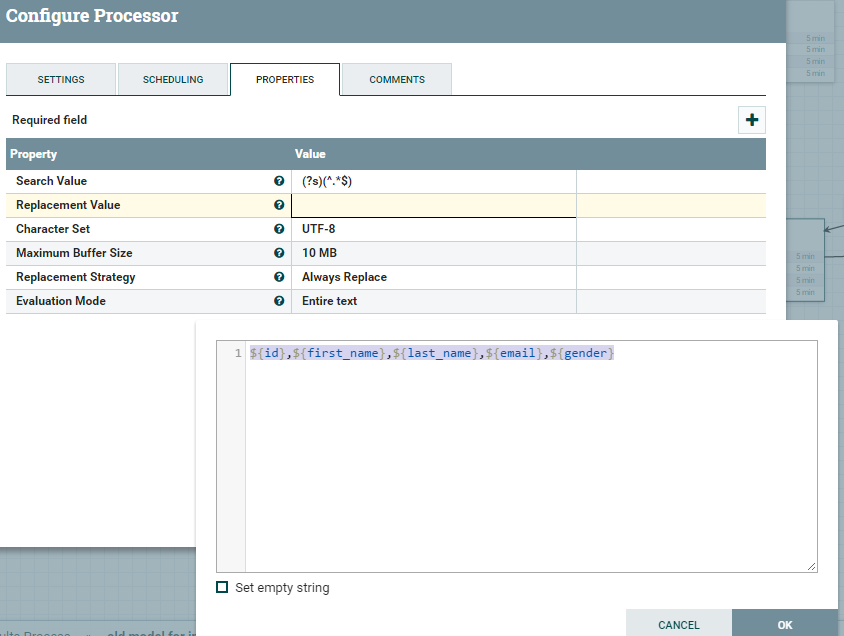Image resolution: width=844 pixels, height=636 pixels.
Task: Show help for Character Set property
Action: [x=279, y=229]
